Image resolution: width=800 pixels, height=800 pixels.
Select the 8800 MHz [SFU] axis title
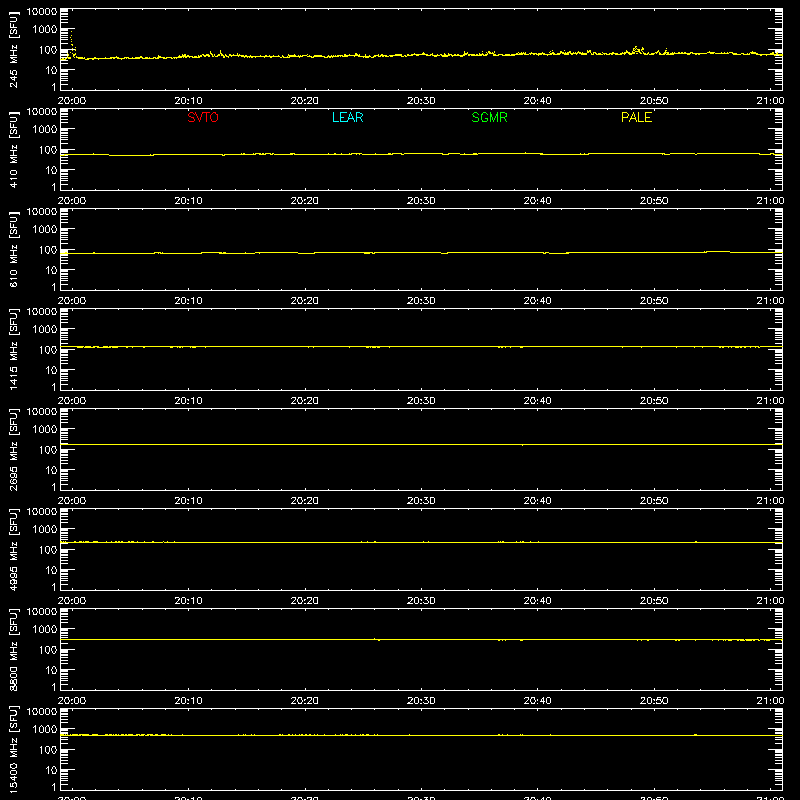pyautogui.click(x=14, y=649)
